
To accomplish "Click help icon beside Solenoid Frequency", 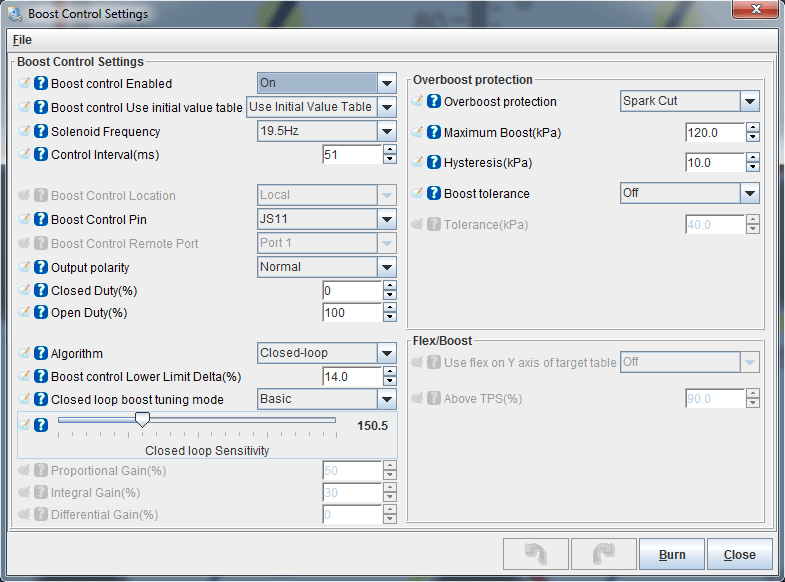I will tap(41, 132).
